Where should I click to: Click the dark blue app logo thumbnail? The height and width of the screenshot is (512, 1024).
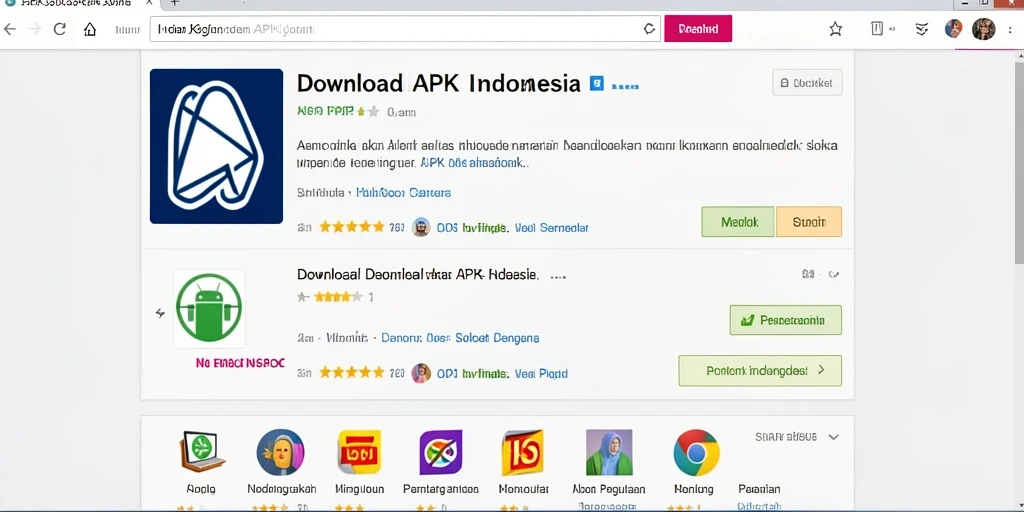216,146
